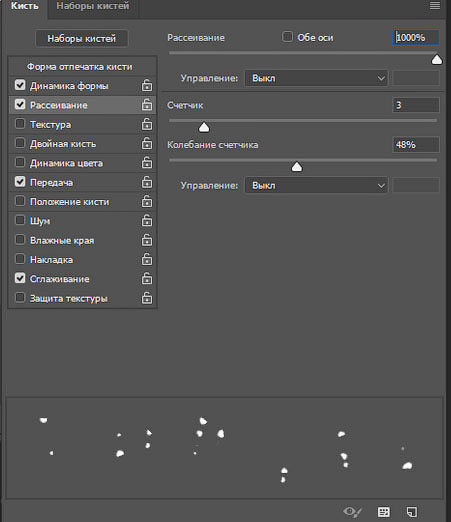Click the Колебание счетчика slider handle

tap(297, 167)
